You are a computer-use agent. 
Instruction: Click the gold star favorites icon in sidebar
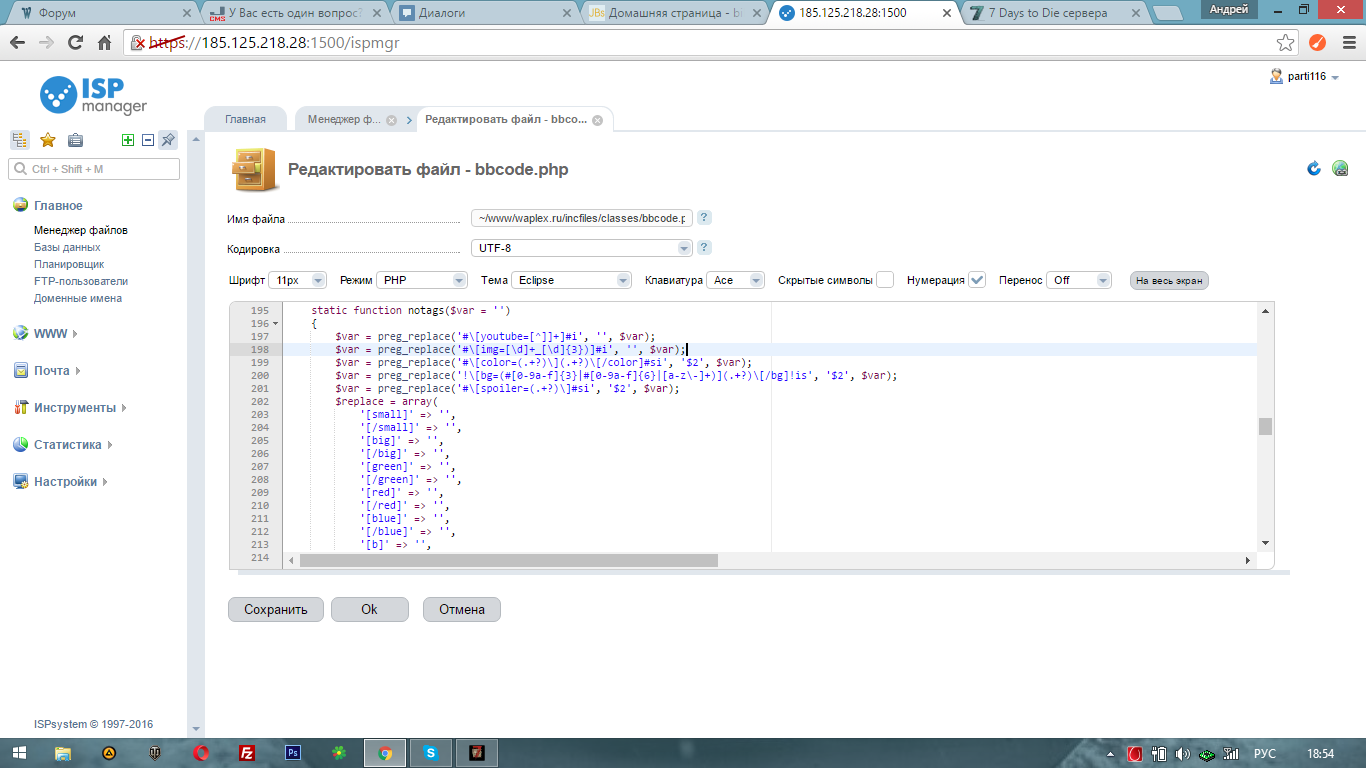pyautogui.click(x=47, y=140)
